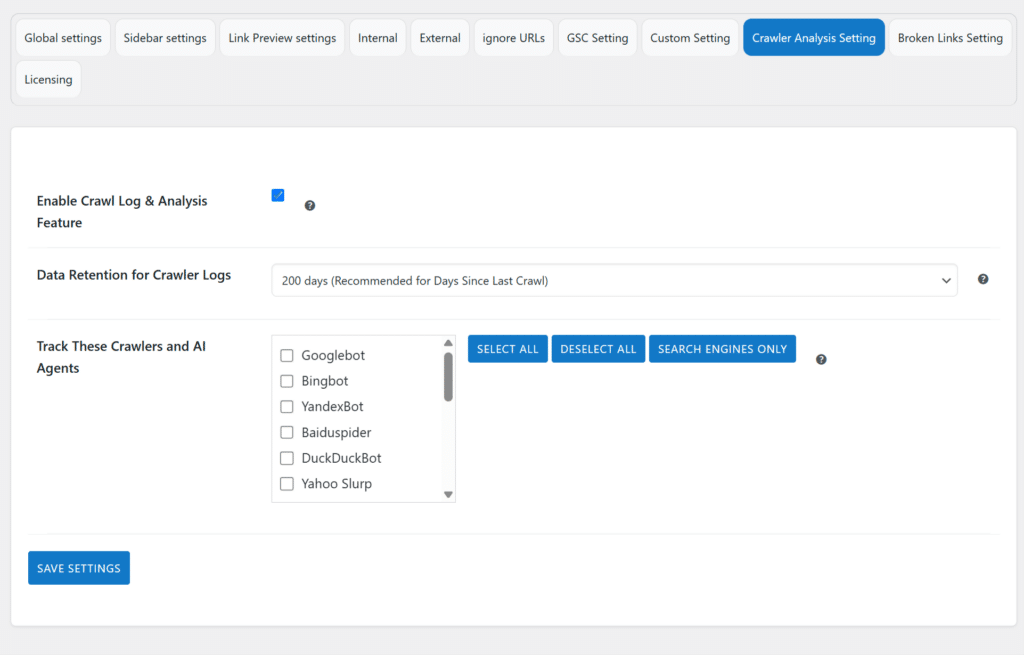The height and width of the screenshot is (655, 1024).
Task: Expand retention options with the chevron arrow
Action: click(x=946, y=280)
